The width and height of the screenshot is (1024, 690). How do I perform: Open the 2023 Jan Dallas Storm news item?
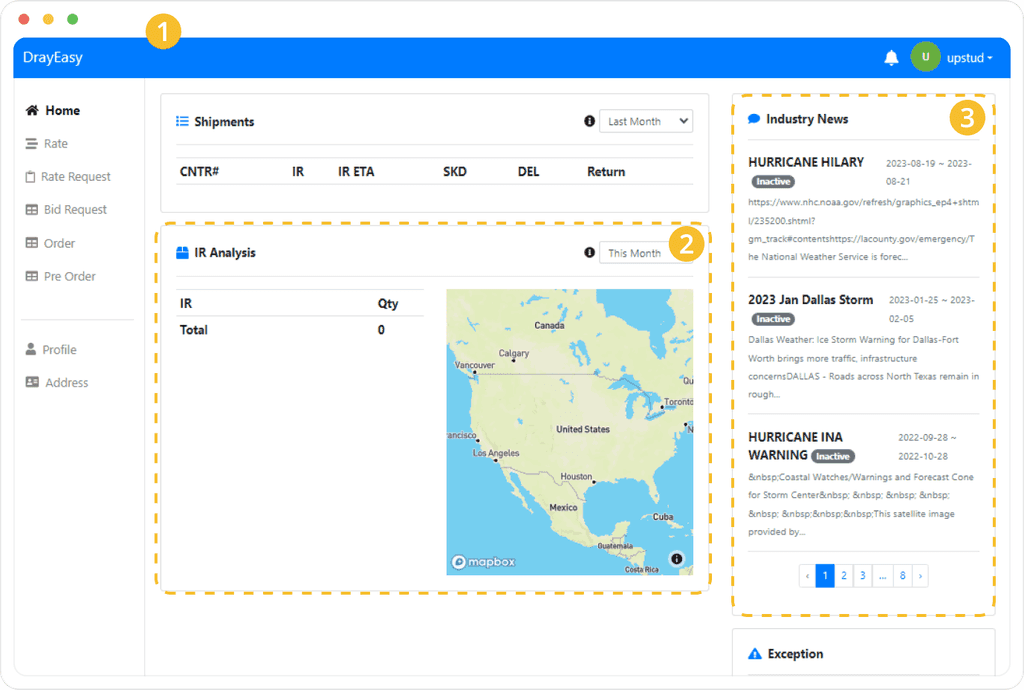pyautogui.click(x=810, y=300)
